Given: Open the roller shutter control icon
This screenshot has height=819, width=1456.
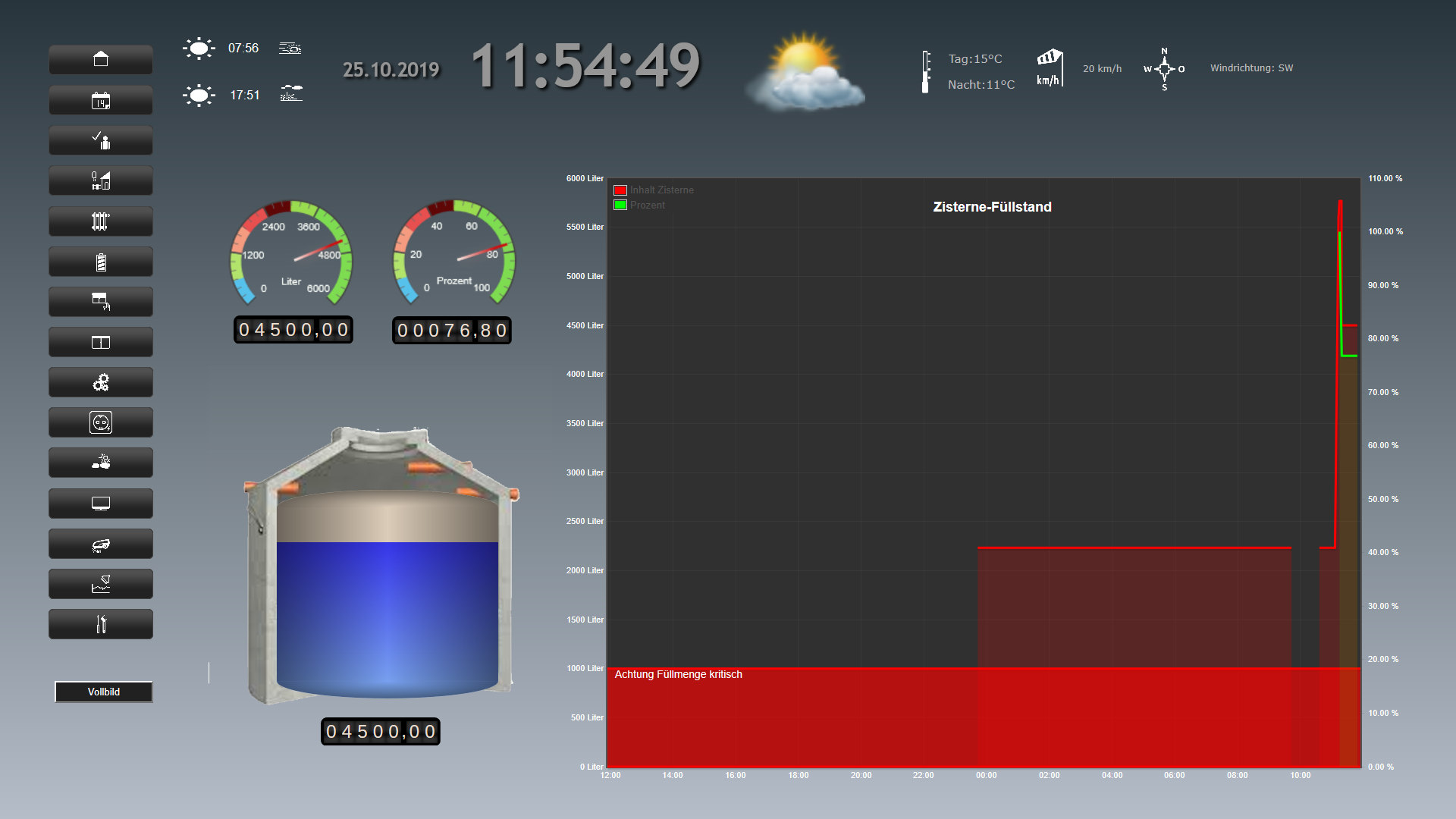Looking at the screenshot, I should (101, 302).
